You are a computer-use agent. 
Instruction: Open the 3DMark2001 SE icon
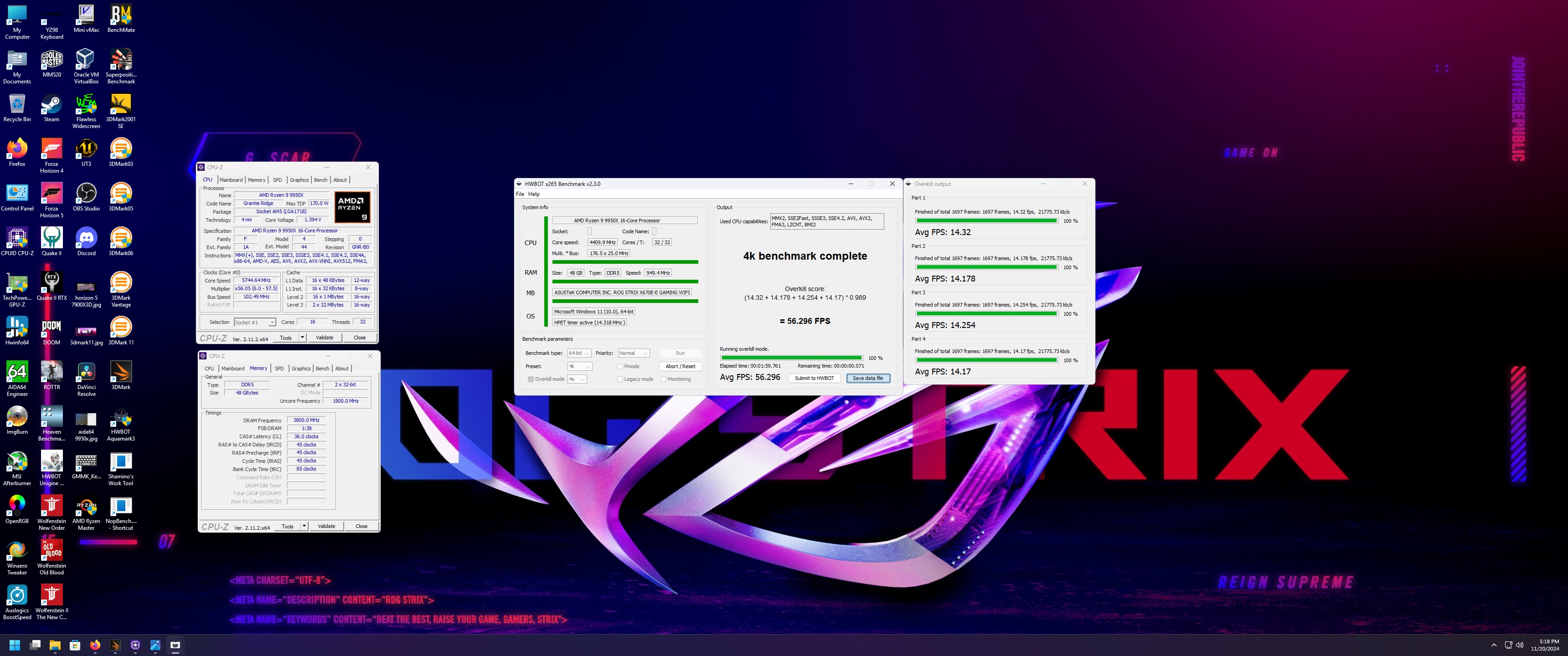(121, 111)
